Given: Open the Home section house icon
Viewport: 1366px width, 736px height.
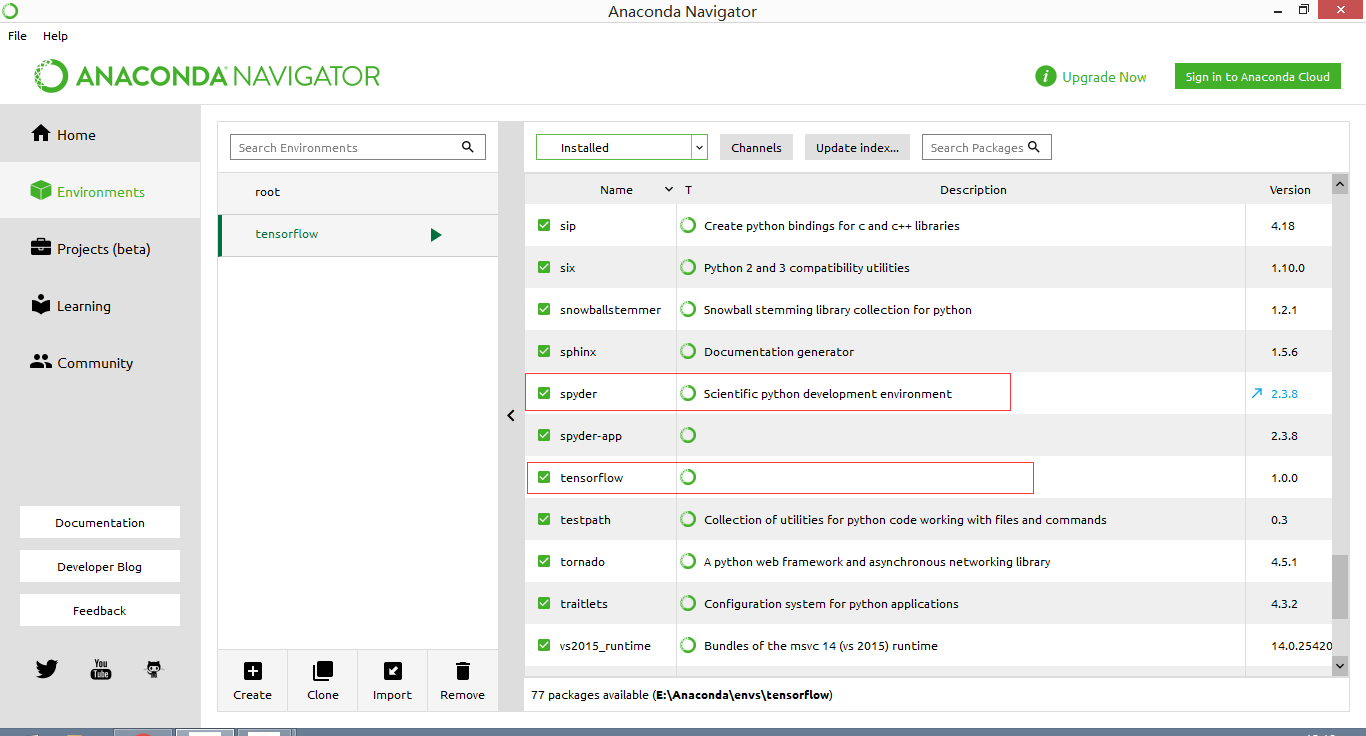Looking at the screenshot, I should [41, 134].
